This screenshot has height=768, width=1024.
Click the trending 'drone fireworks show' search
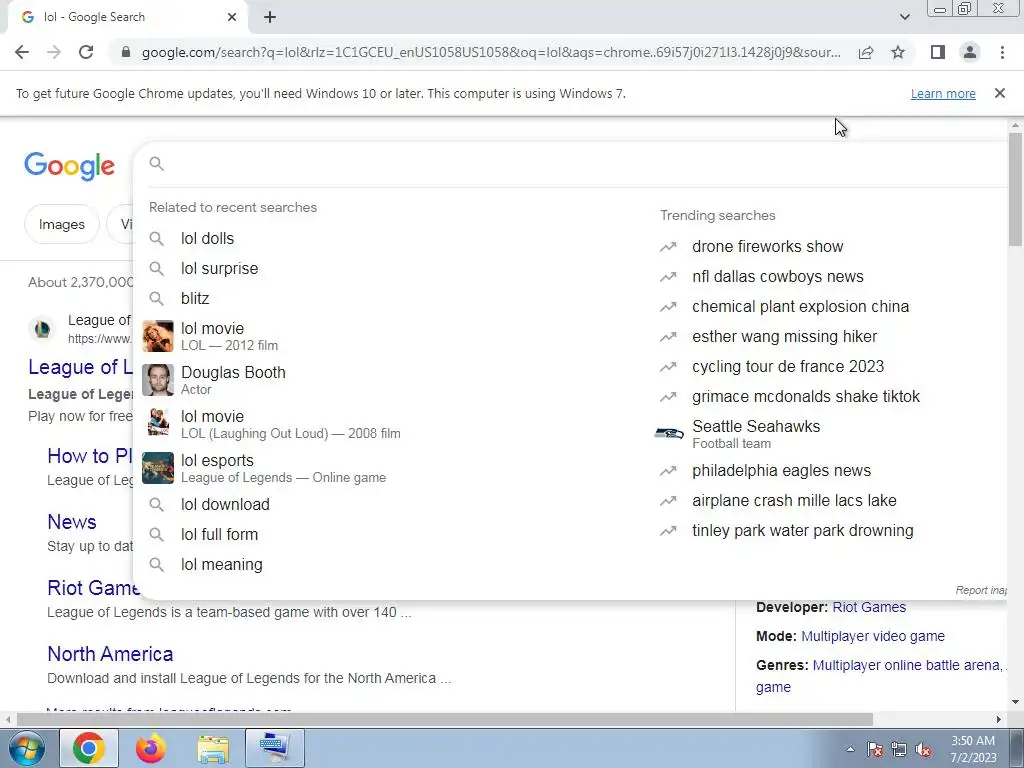pos(767,246)
